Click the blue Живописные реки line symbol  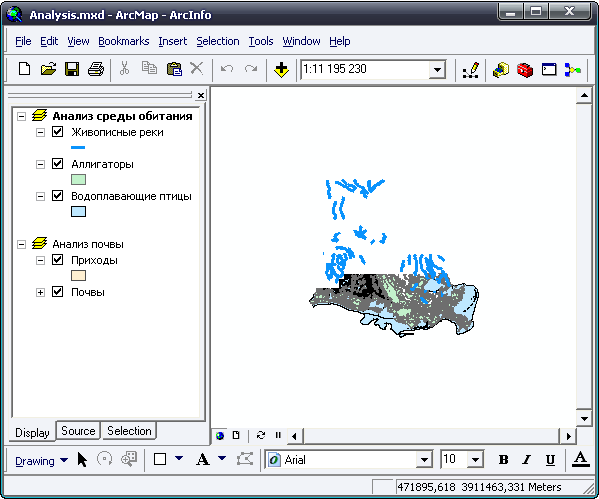(78, 147)
